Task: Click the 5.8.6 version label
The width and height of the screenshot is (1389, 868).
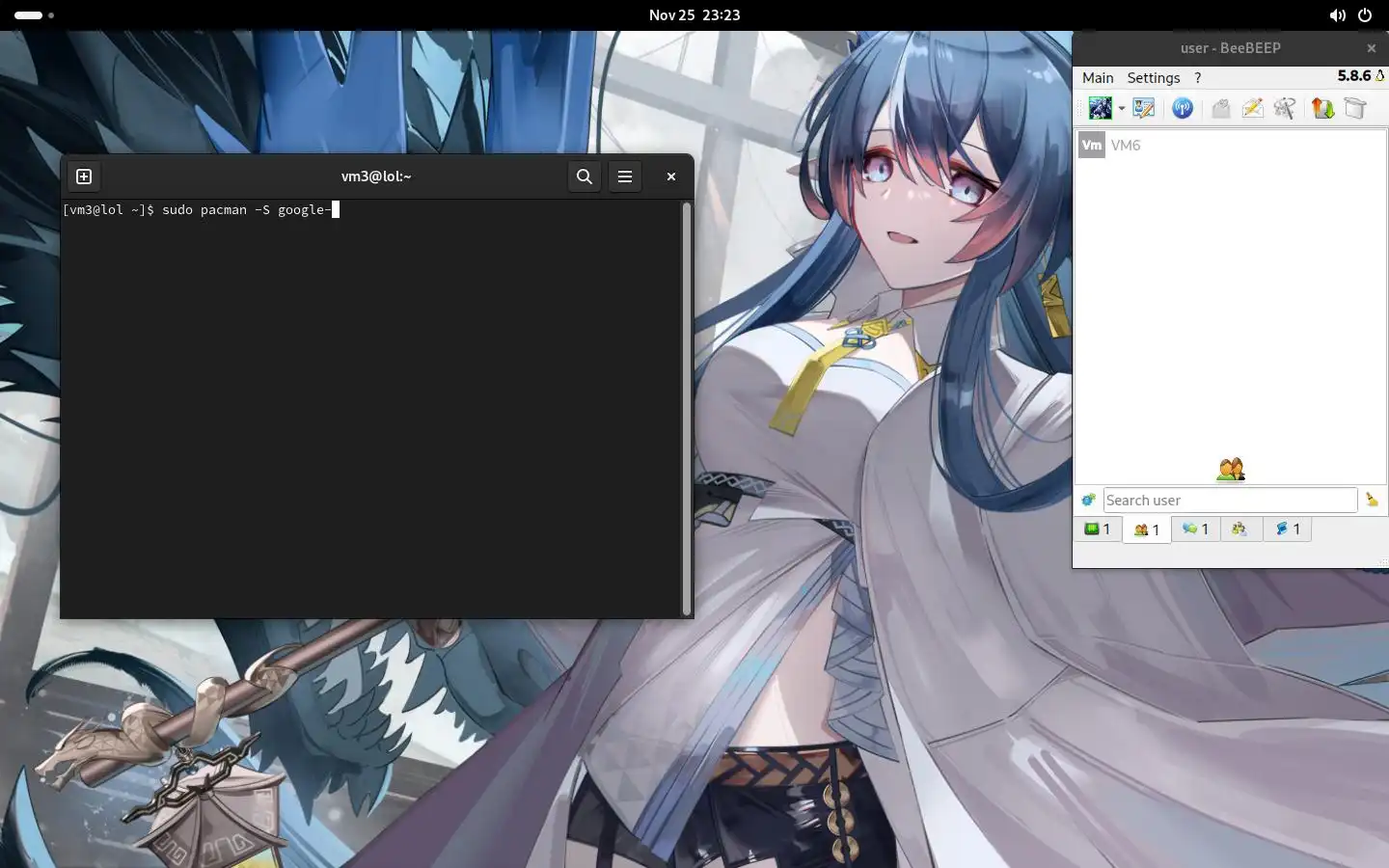Action: [x=1353, y=75]
